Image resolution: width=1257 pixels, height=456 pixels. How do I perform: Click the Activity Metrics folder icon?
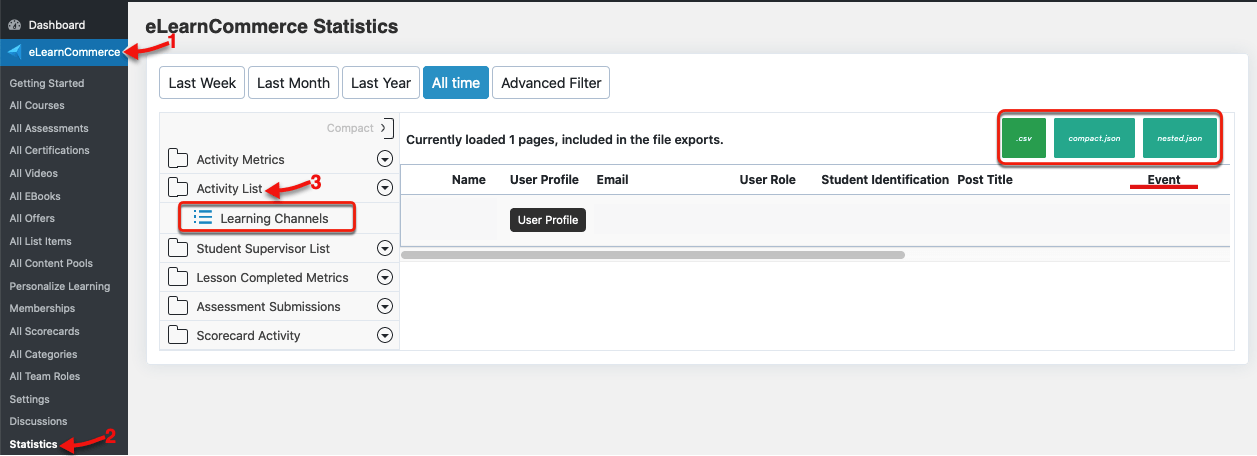click(x=178, y=159)
